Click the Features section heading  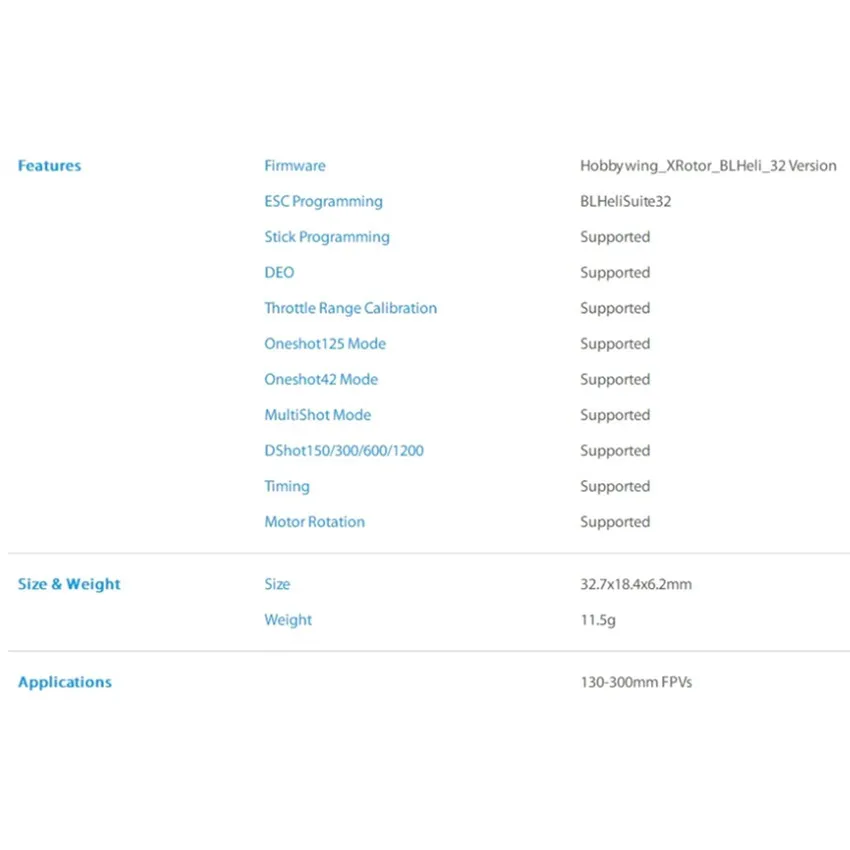pyautogui.click(x=49, y=165)
